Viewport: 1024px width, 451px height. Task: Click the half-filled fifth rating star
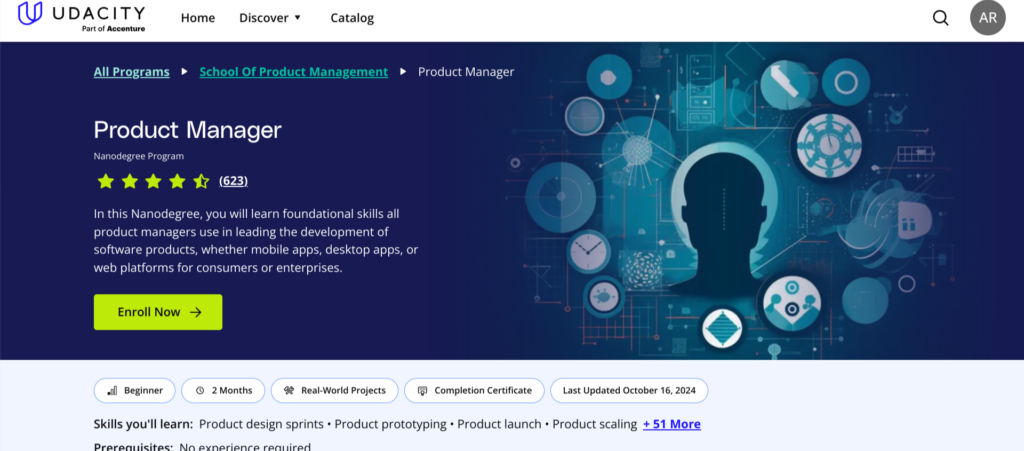pyautogui.click(x=201, y=181)
